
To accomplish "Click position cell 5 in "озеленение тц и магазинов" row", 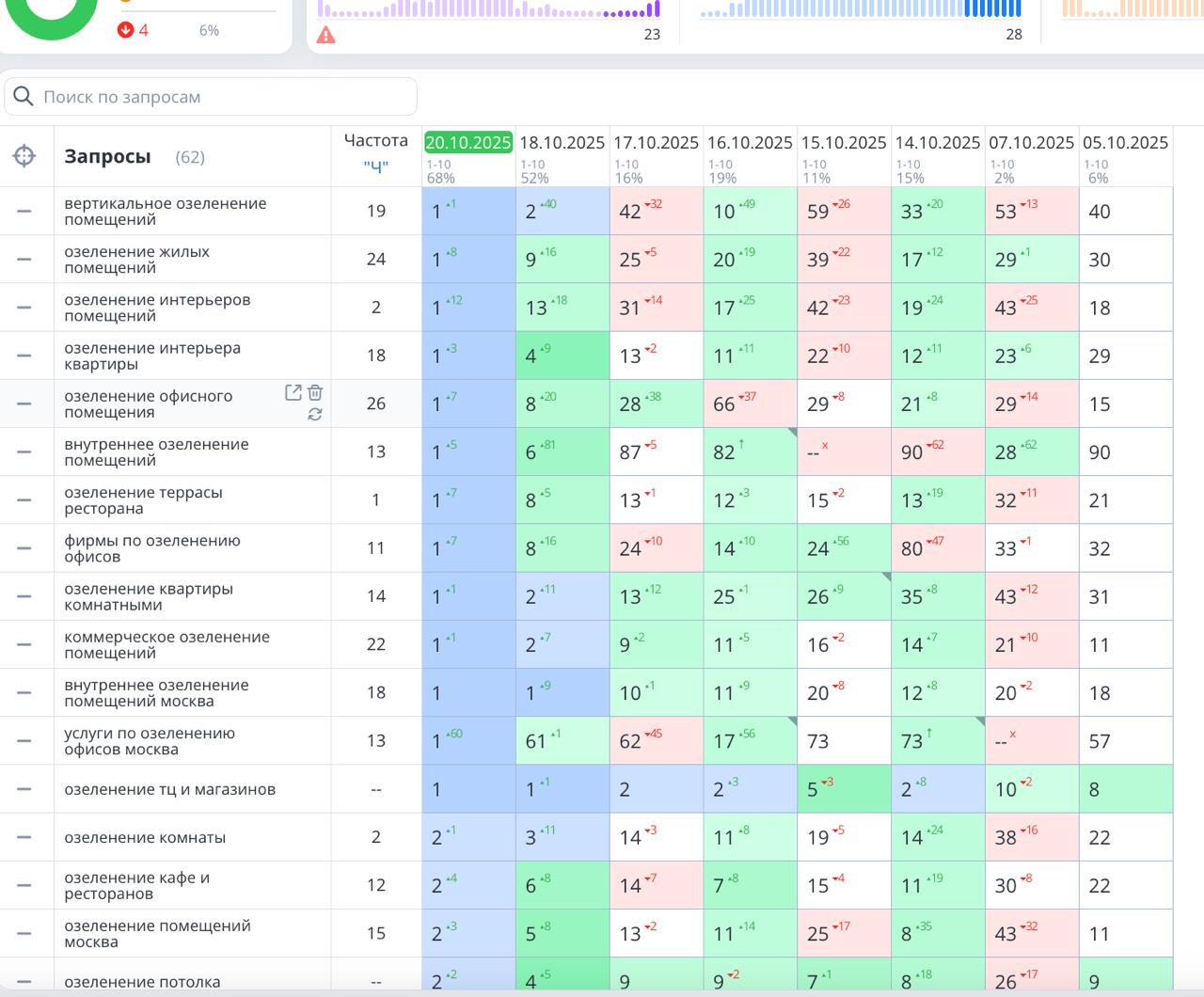I will click(x=845, y=789).
